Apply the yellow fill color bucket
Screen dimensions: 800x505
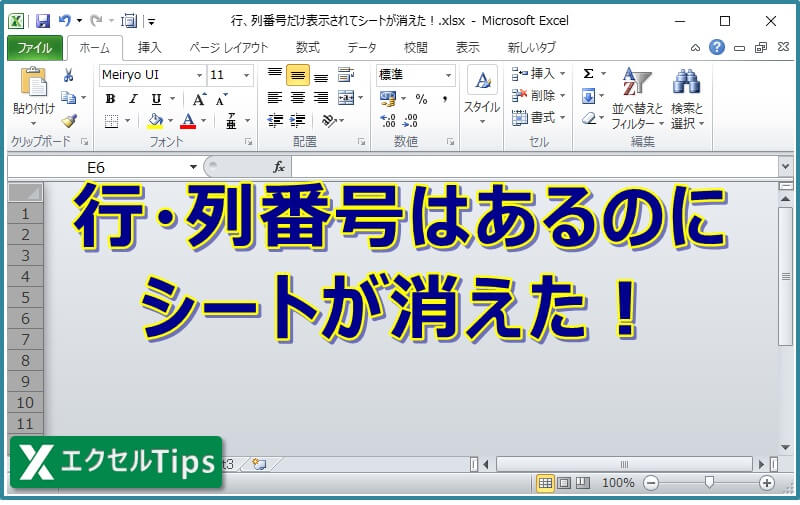coord(155,121)
